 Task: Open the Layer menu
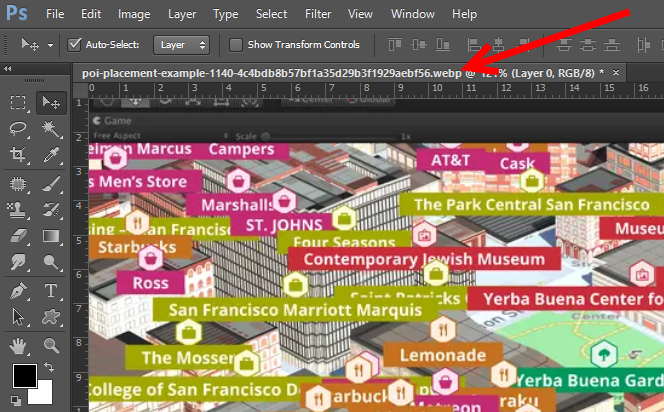(182, 14)
